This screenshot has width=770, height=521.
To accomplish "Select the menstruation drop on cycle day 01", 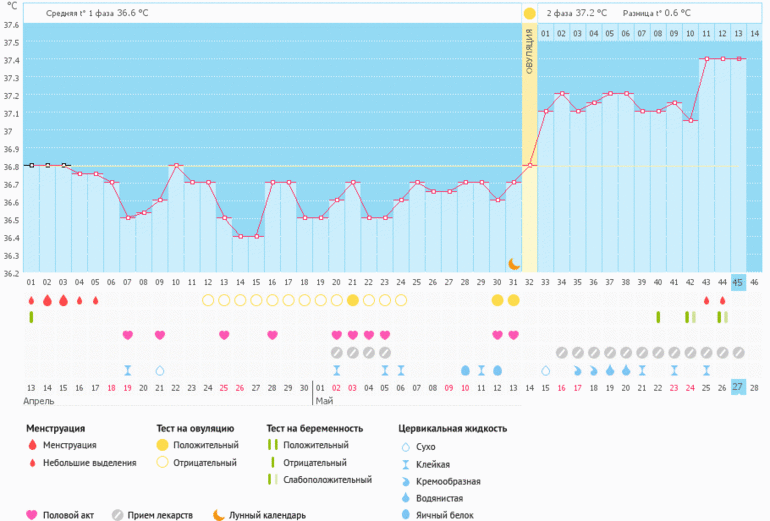I will (31, 300).
